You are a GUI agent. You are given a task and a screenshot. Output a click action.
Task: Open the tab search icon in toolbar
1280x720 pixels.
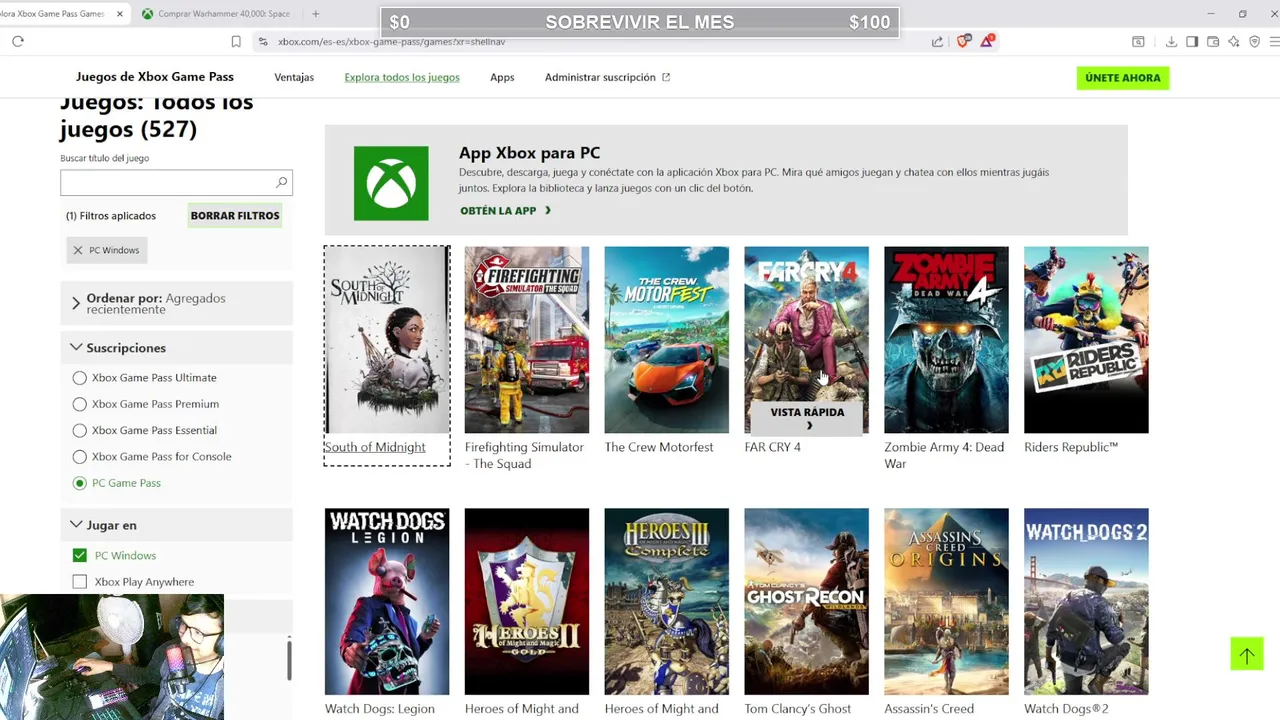point(1138,41)
